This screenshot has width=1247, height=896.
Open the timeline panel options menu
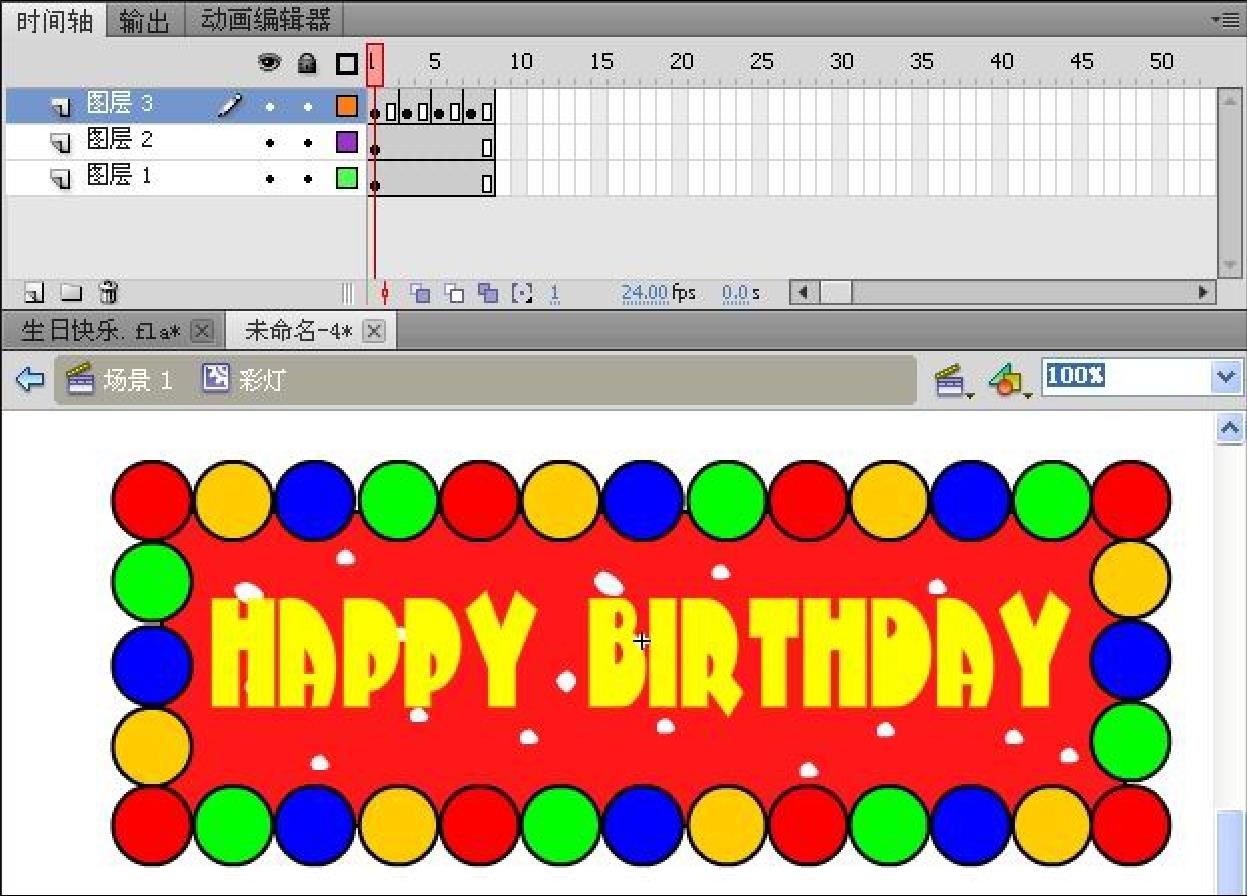point(1224,19)
